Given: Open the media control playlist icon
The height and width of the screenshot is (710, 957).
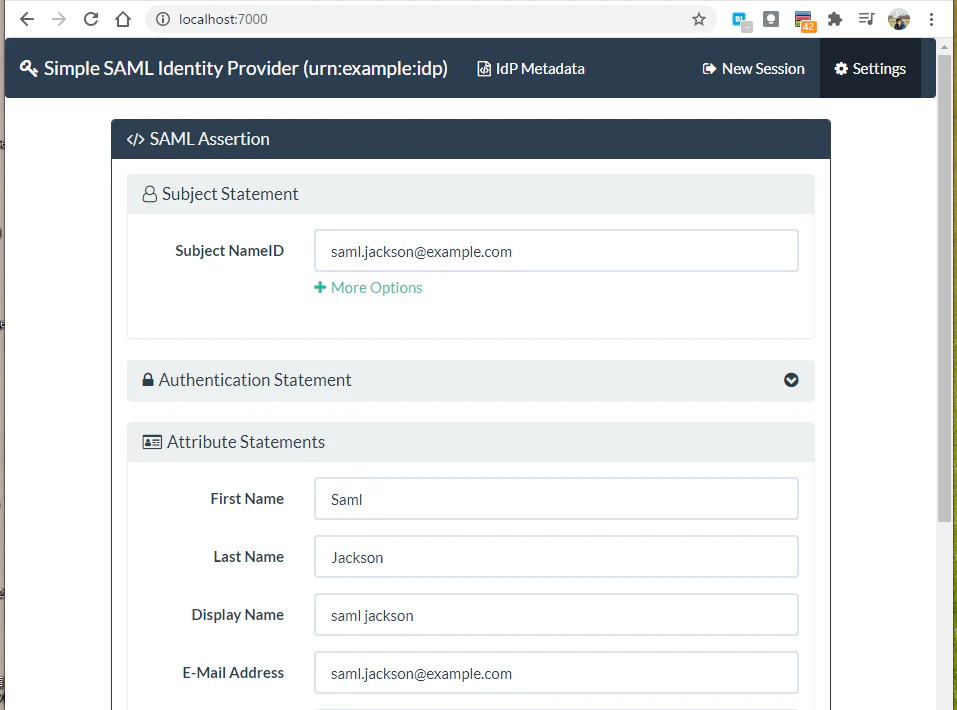Looking at the screenshot, I should tap(866, 20).
